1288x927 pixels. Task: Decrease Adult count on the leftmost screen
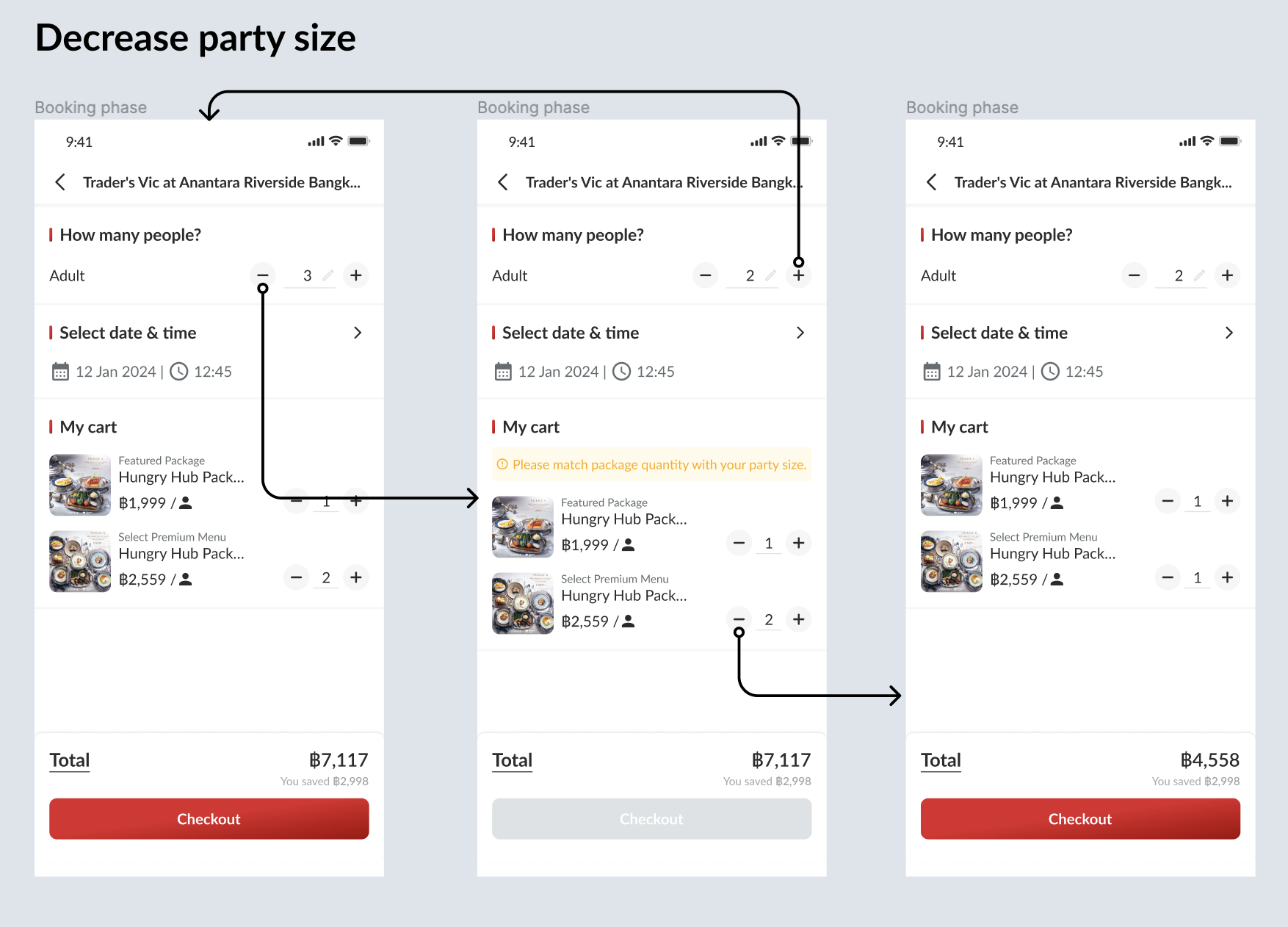(x=262, y=275)
